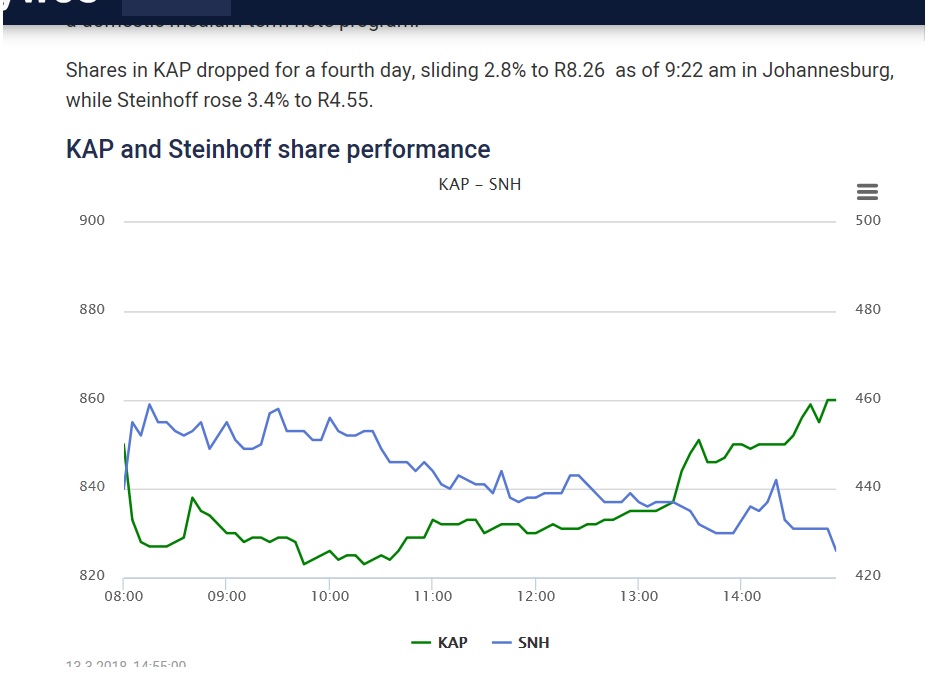This screenshot has width=946, height=692.
Task: Click the 420 label on right axis
Action: coord(869,577)
